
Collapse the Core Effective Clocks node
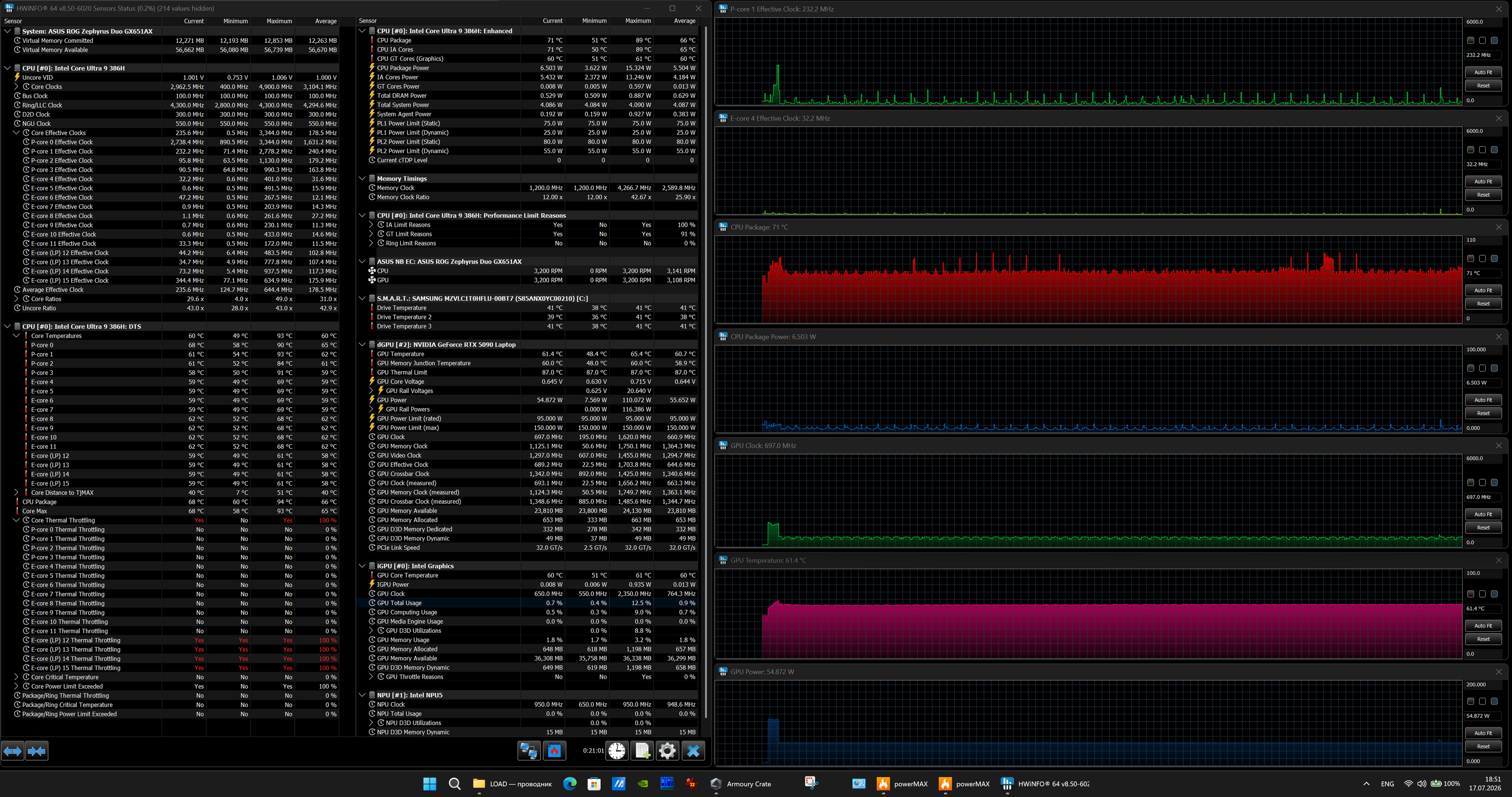[x=17, y=132]
